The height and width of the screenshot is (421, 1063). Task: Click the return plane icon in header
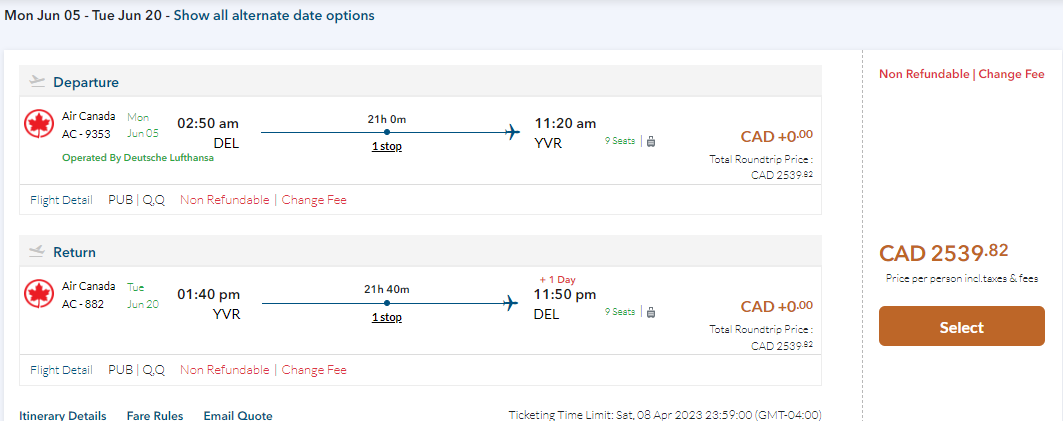coord(38,251)
